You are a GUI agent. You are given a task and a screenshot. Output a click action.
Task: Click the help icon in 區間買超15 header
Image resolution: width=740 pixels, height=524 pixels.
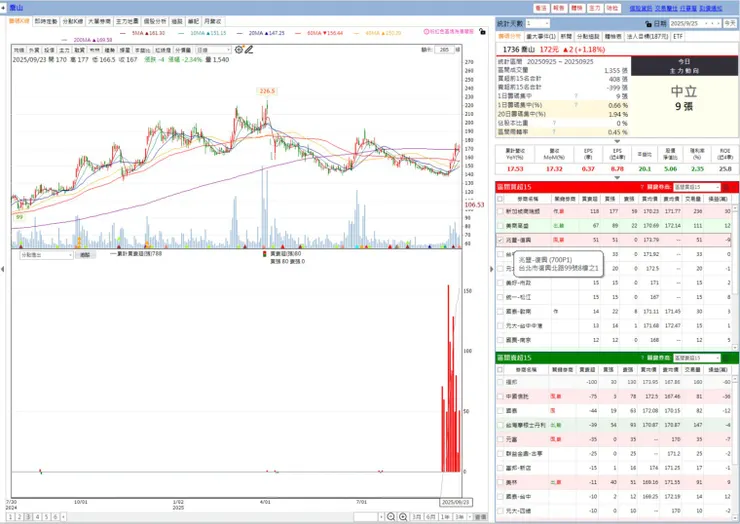642,187
